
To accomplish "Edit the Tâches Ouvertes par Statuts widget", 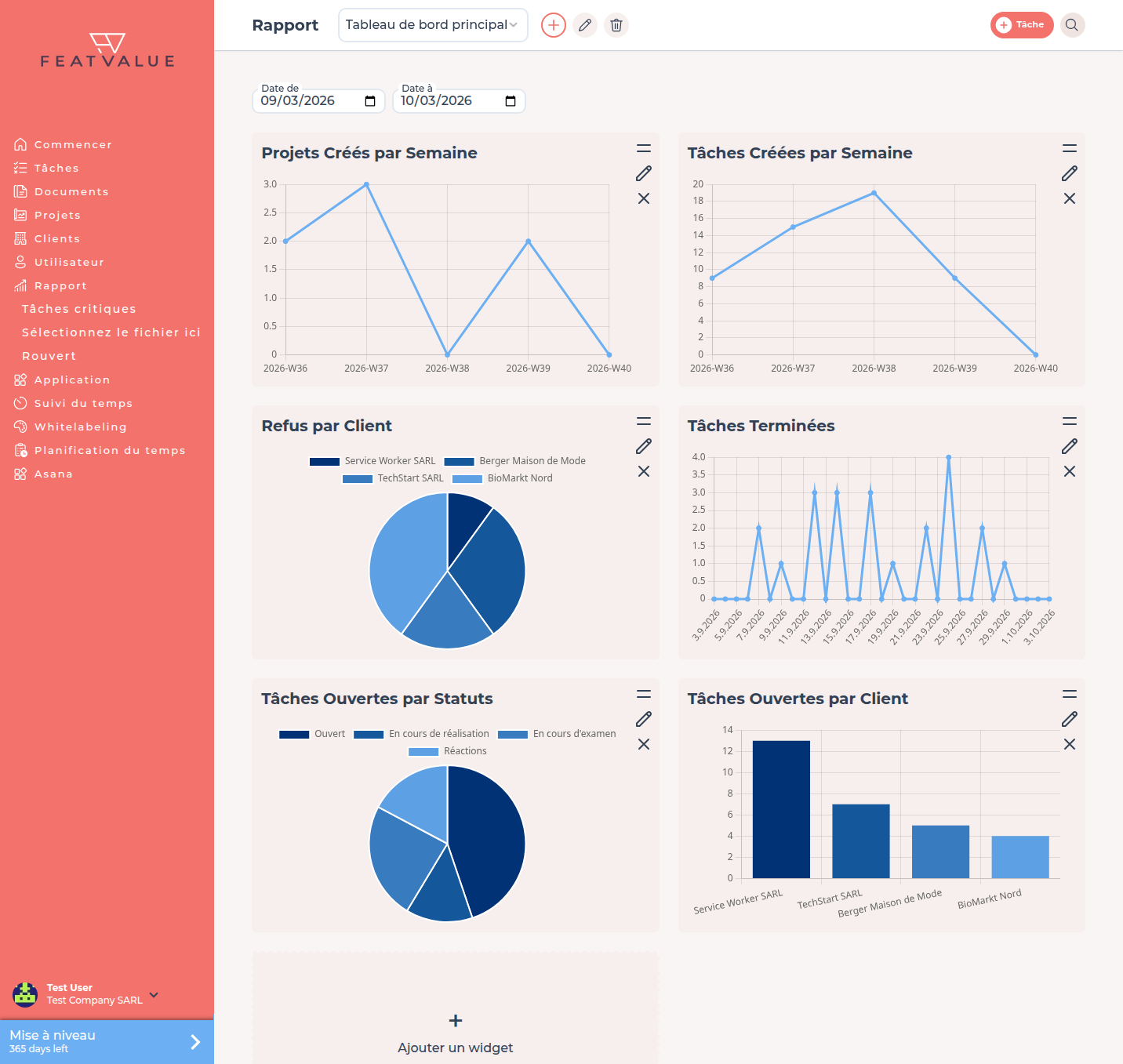I will tap(644, 719).
